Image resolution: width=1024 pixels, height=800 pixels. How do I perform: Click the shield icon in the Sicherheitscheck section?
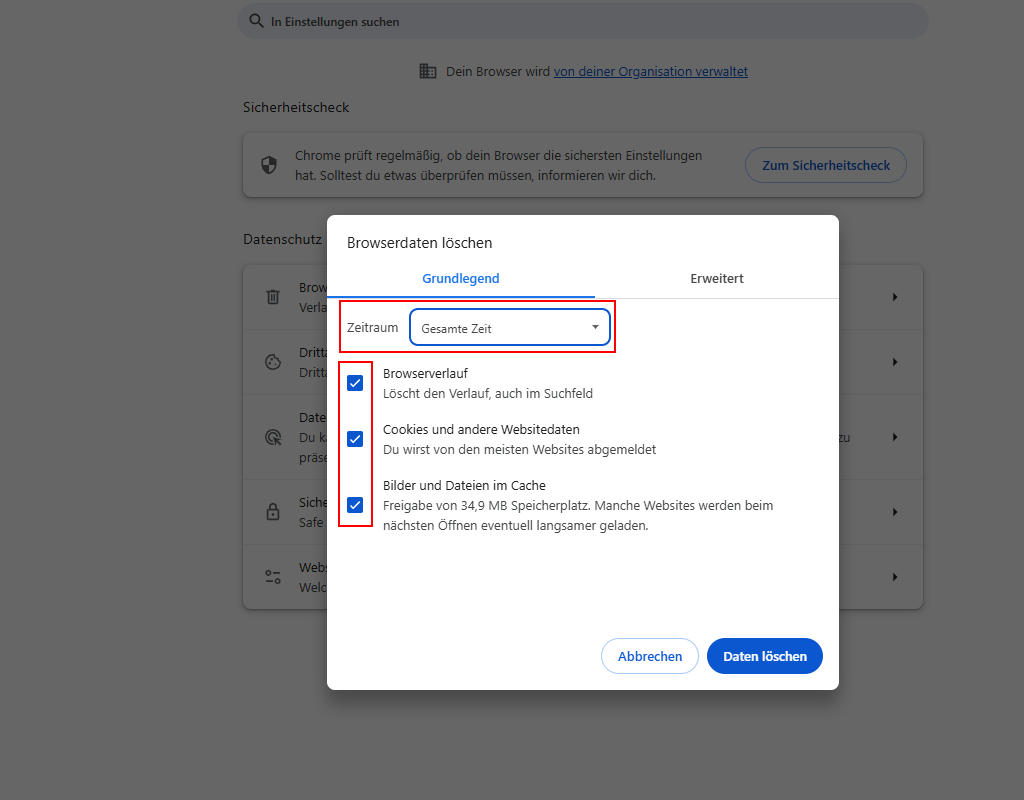coord(269,165)
